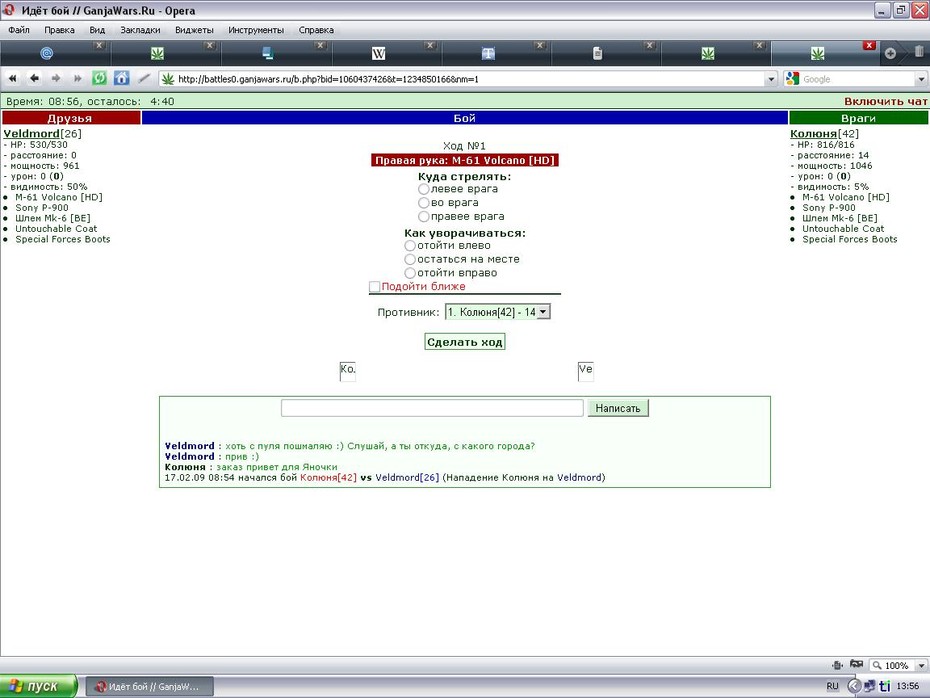Viewport: 930px width, 698px height.
Task: Click the пуск Start button
Action: [x=39, y=686]
